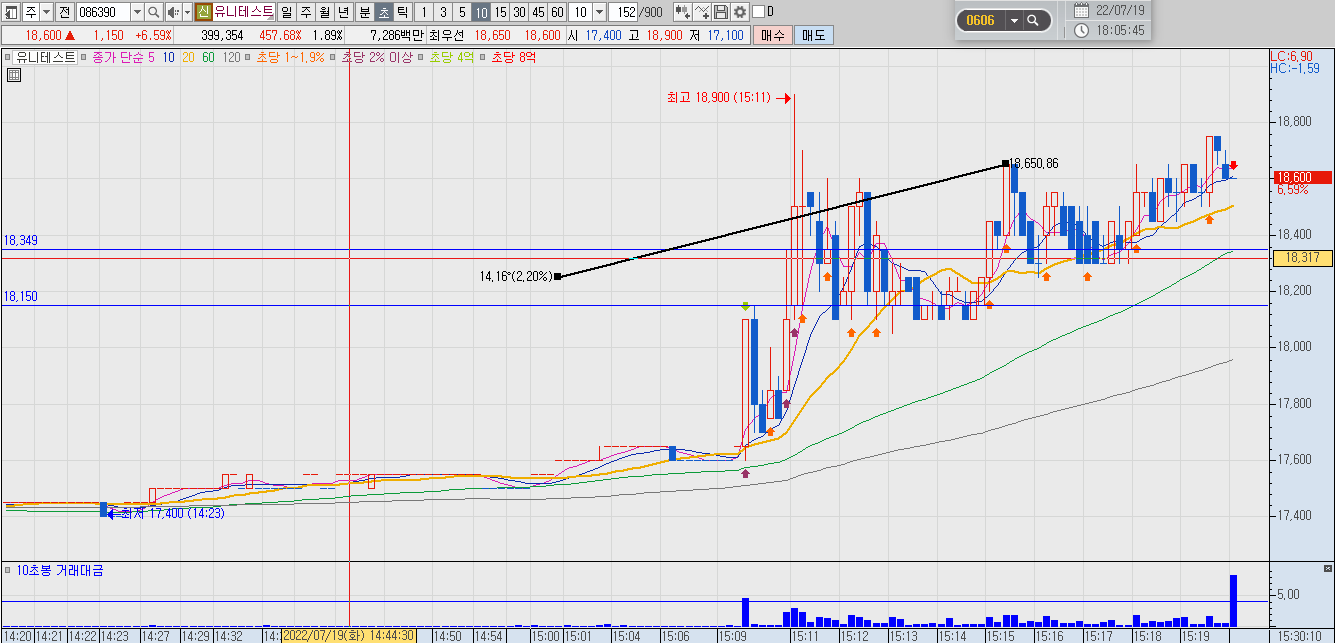1335x643 pixels.
Task: Click the 초당 1~1.9% legend label
Action: click(x=290, y=57)
